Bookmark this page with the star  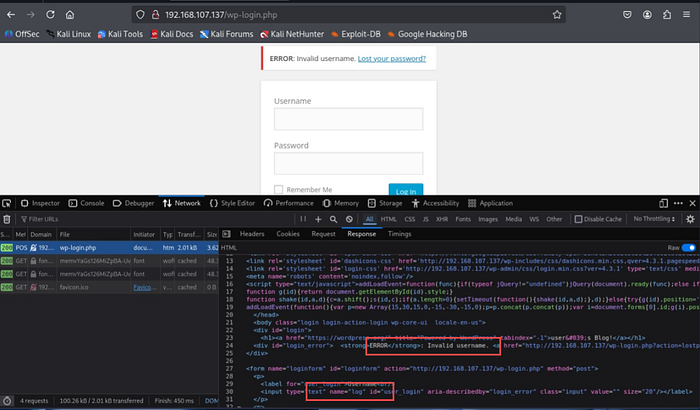[557, 15]
